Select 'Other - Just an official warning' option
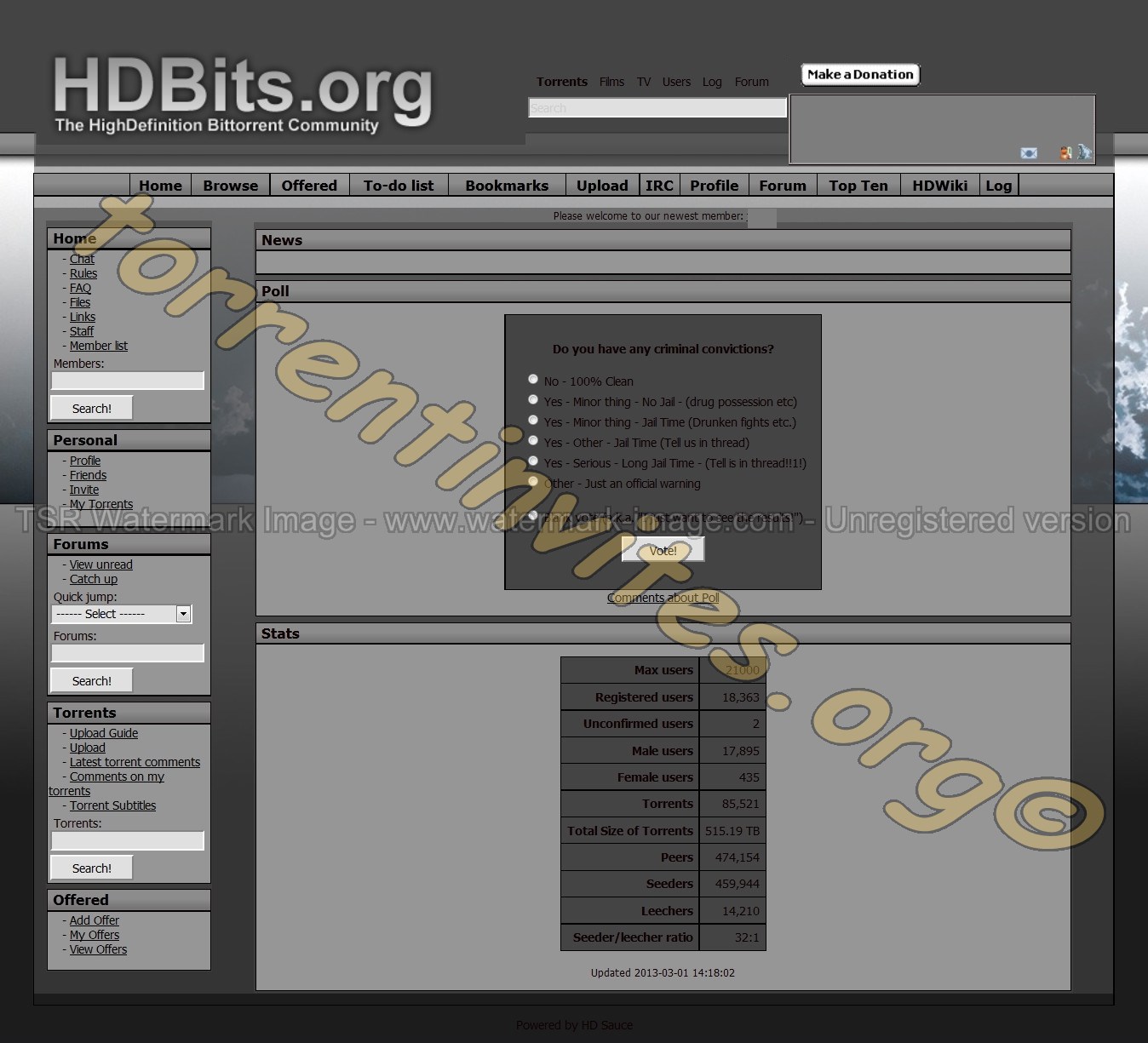The width and height of the screenshot is (1148, 1043). pos(533,481)
